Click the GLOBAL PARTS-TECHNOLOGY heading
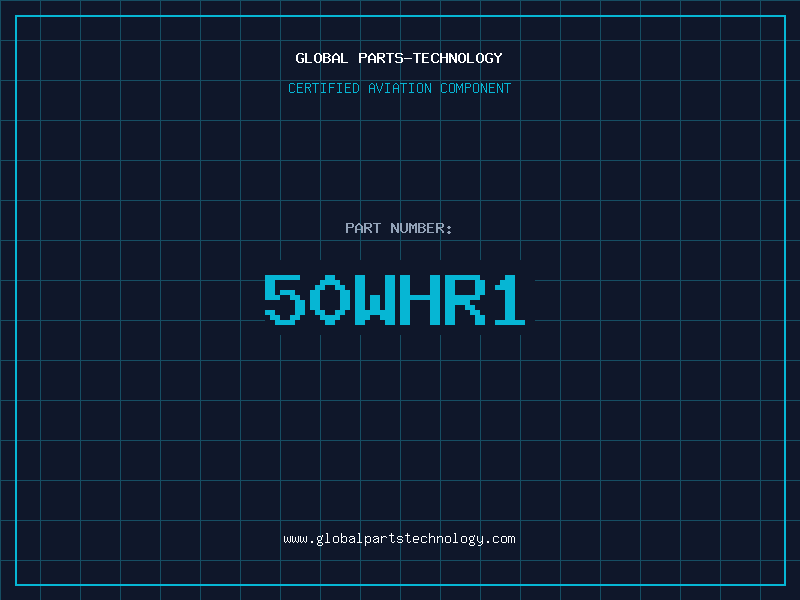The height and width of the screenshot is (600, 800). pos(399,58)
